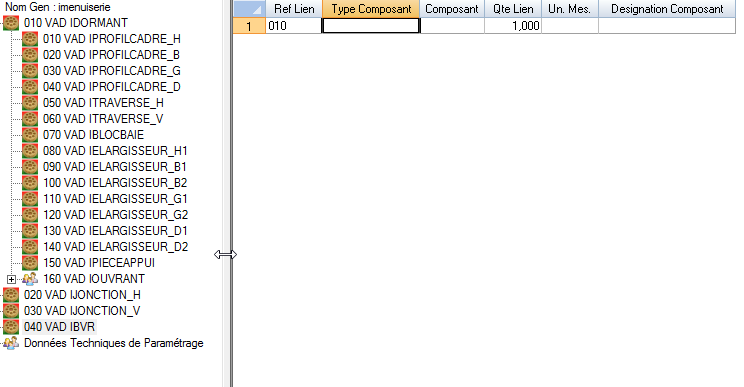This screenshot has width=744, height=387.
Task: Click the people icon of 160 VAD IOUVRANT
Action: pyautogui.click(x=30, y=279)
